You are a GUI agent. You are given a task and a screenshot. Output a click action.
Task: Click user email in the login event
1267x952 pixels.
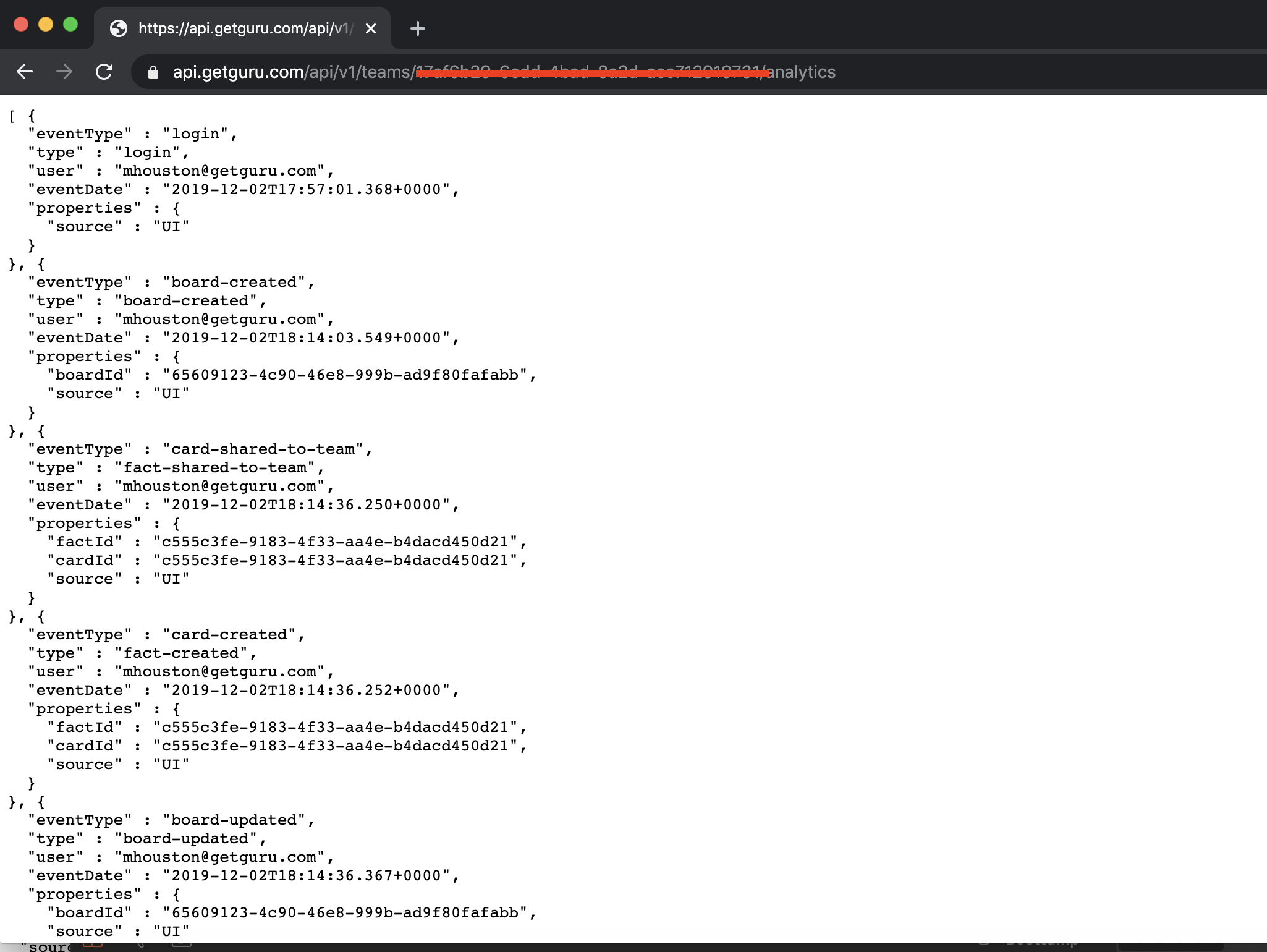point(220,171)
